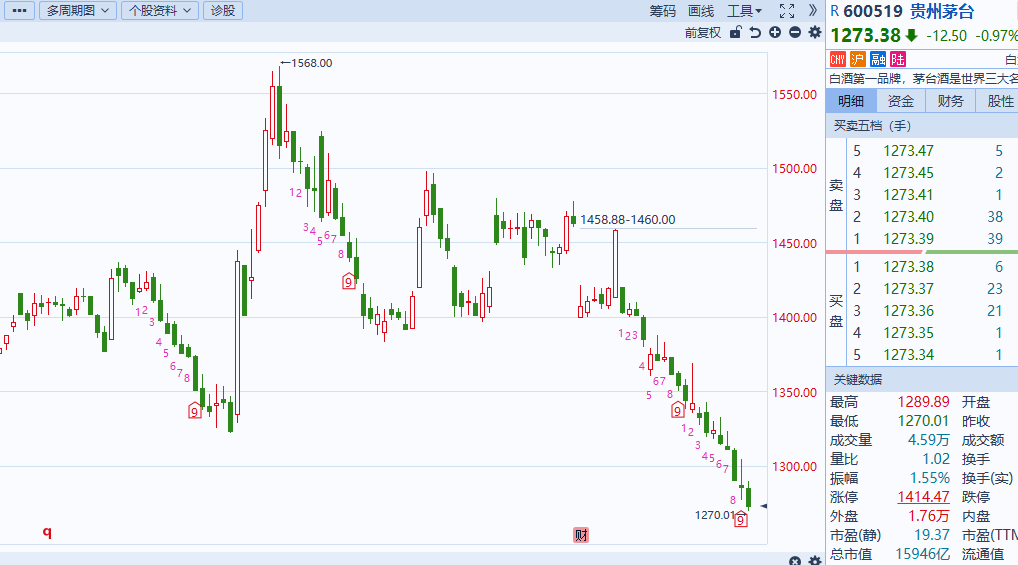The width and height of the screenshot is (1018, 565).
Task: Click the 1300.00 price axis label
Action: (x=794, y=466)
